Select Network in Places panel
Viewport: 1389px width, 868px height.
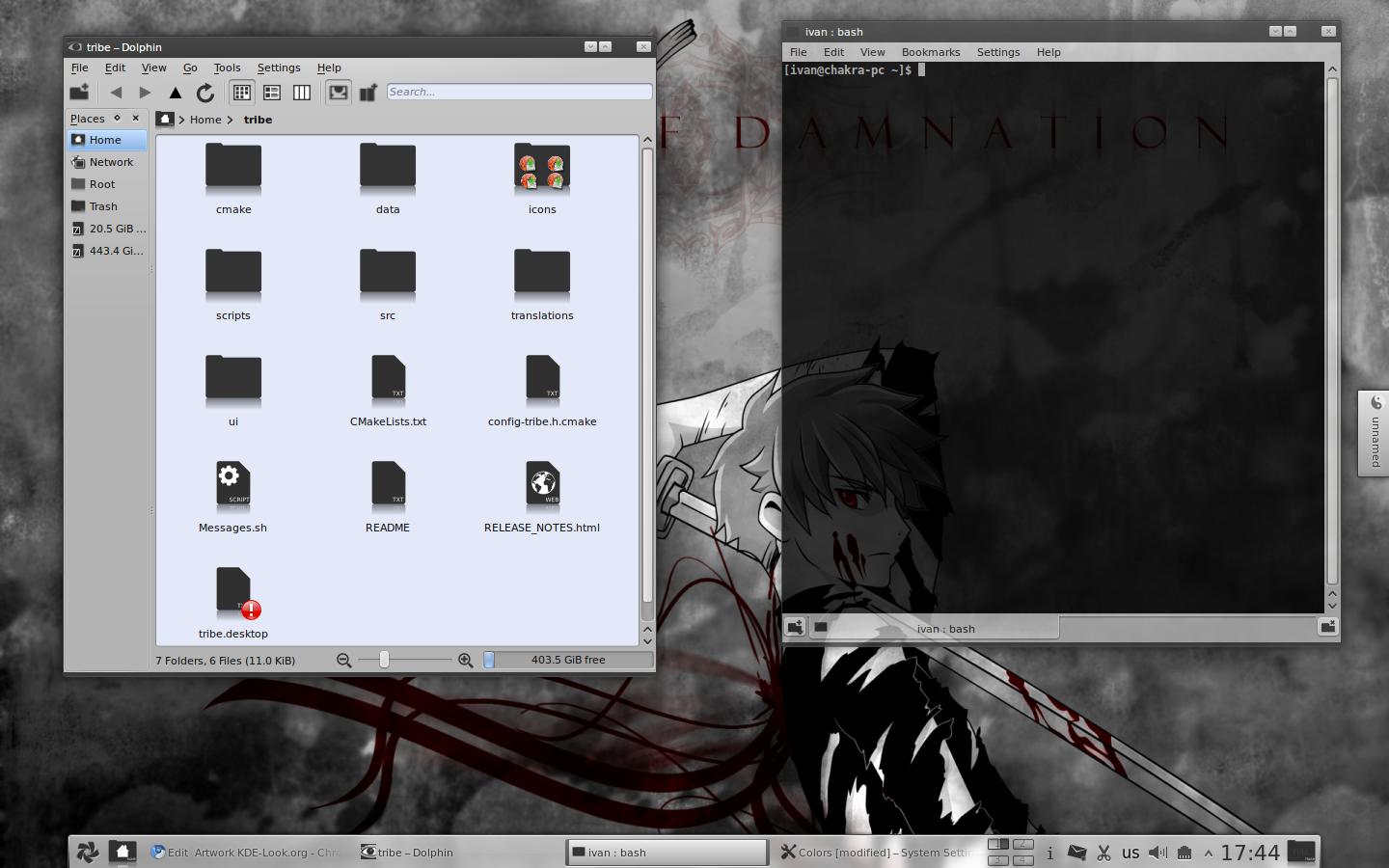(107, 162)
